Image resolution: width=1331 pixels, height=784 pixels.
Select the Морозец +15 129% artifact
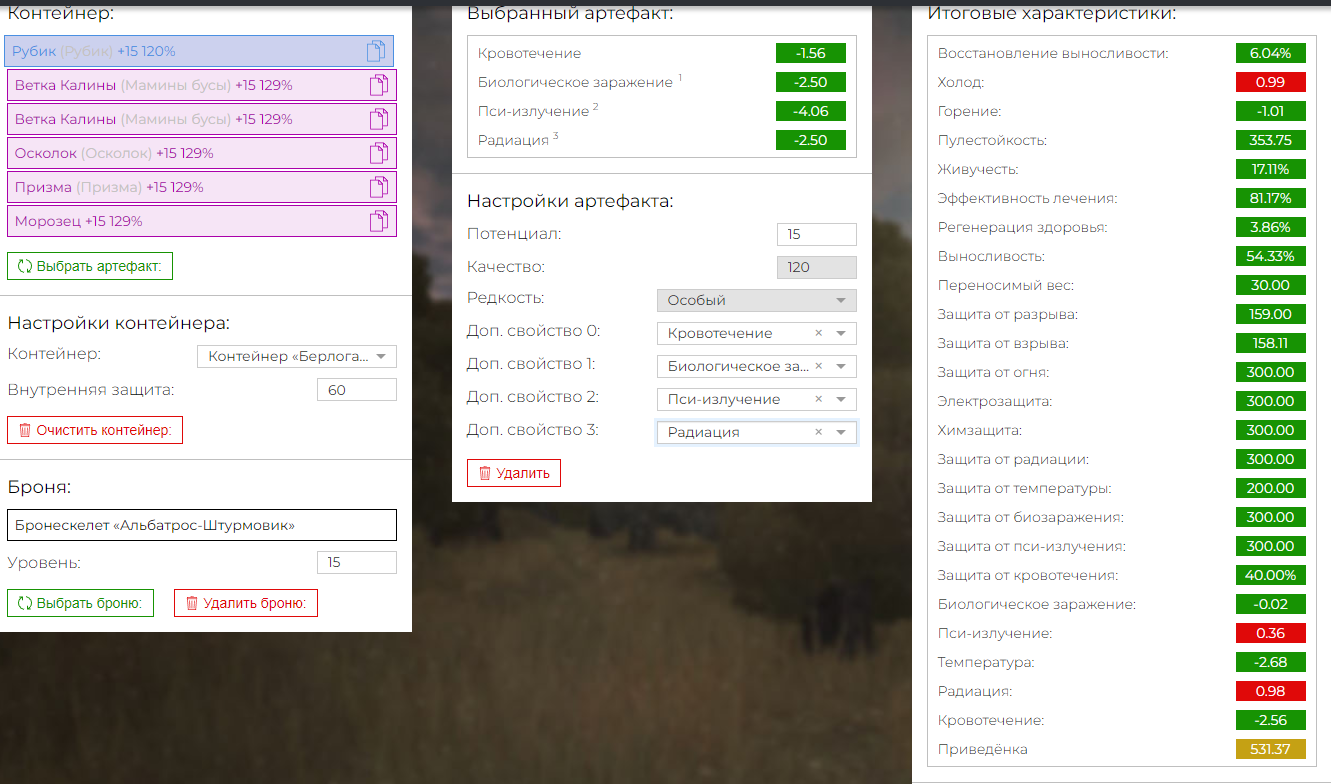(202, 221)
